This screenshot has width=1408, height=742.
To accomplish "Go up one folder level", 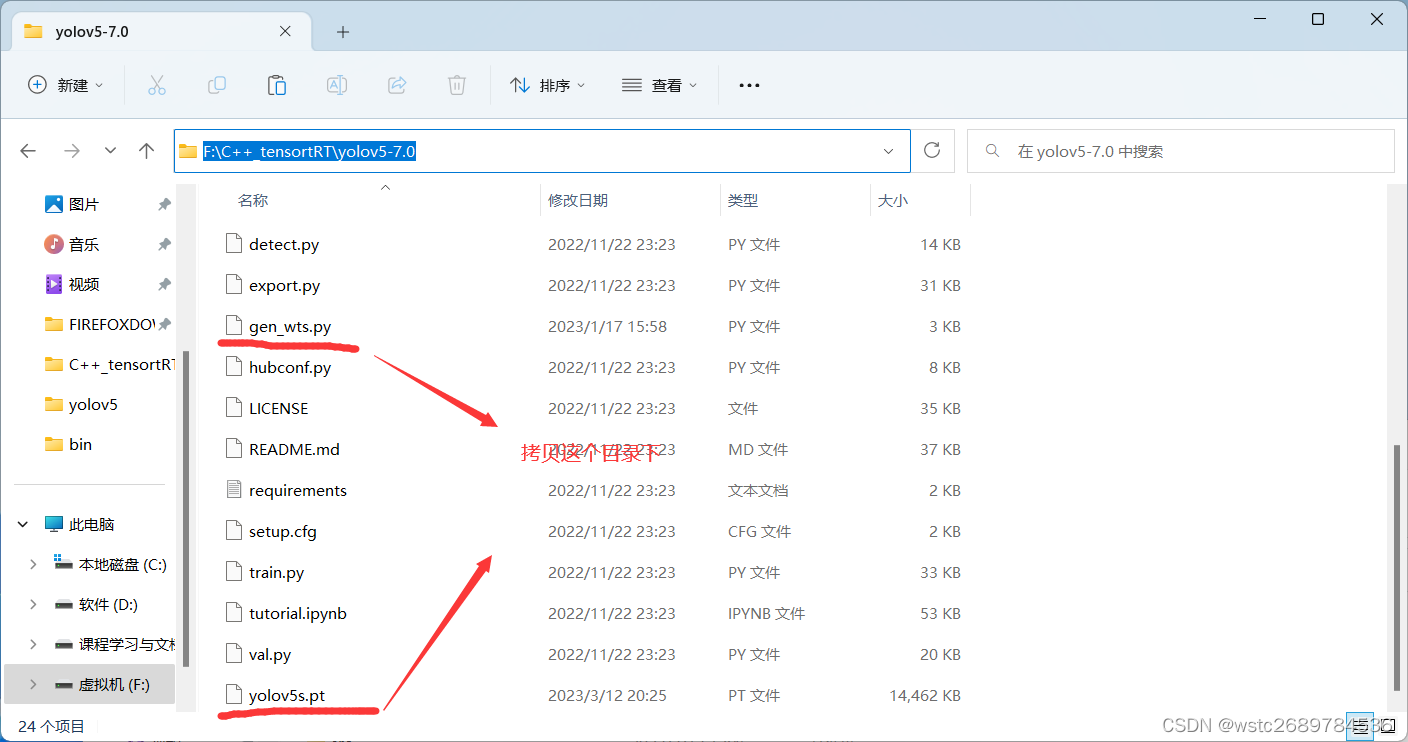I will [x=147, y=151].
